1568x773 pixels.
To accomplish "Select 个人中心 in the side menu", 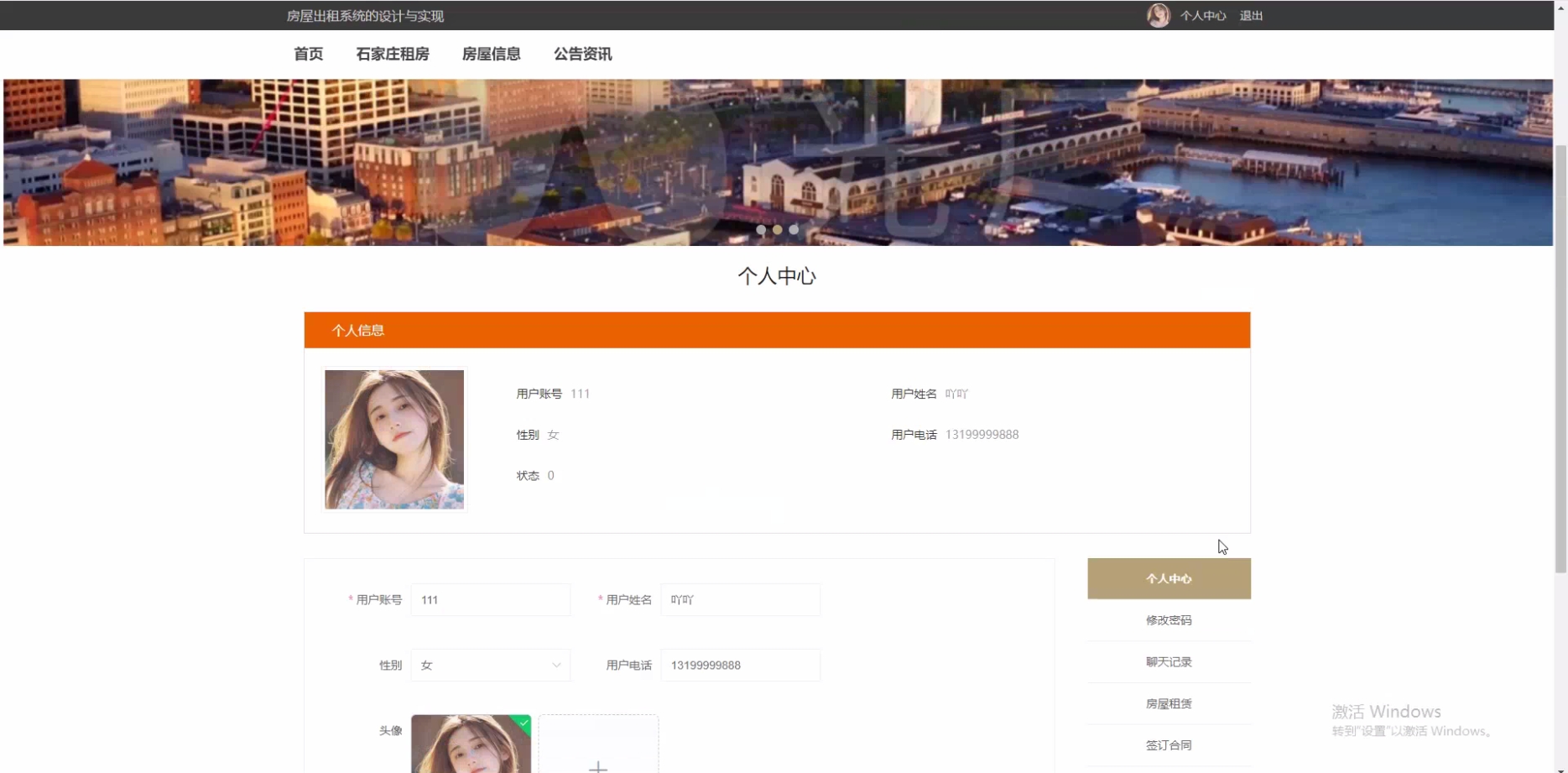I will [1169, 578].
